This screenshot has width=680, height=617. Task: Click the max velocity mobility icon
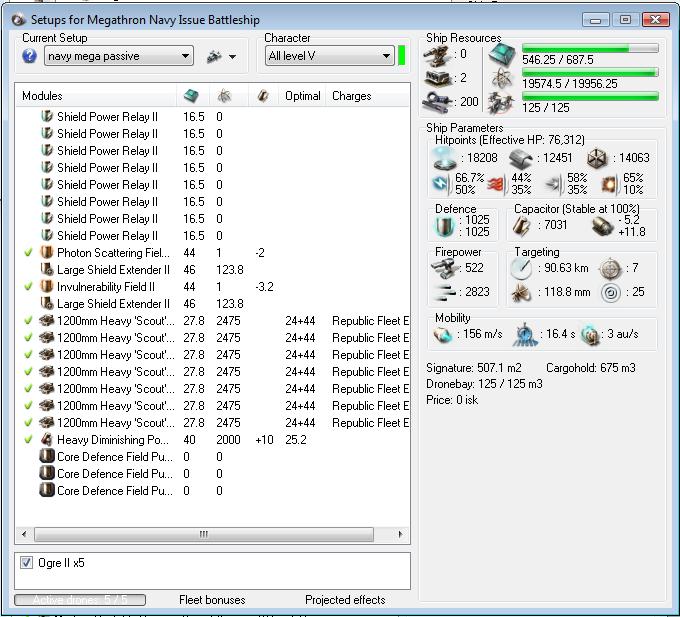tap(442, 334)
